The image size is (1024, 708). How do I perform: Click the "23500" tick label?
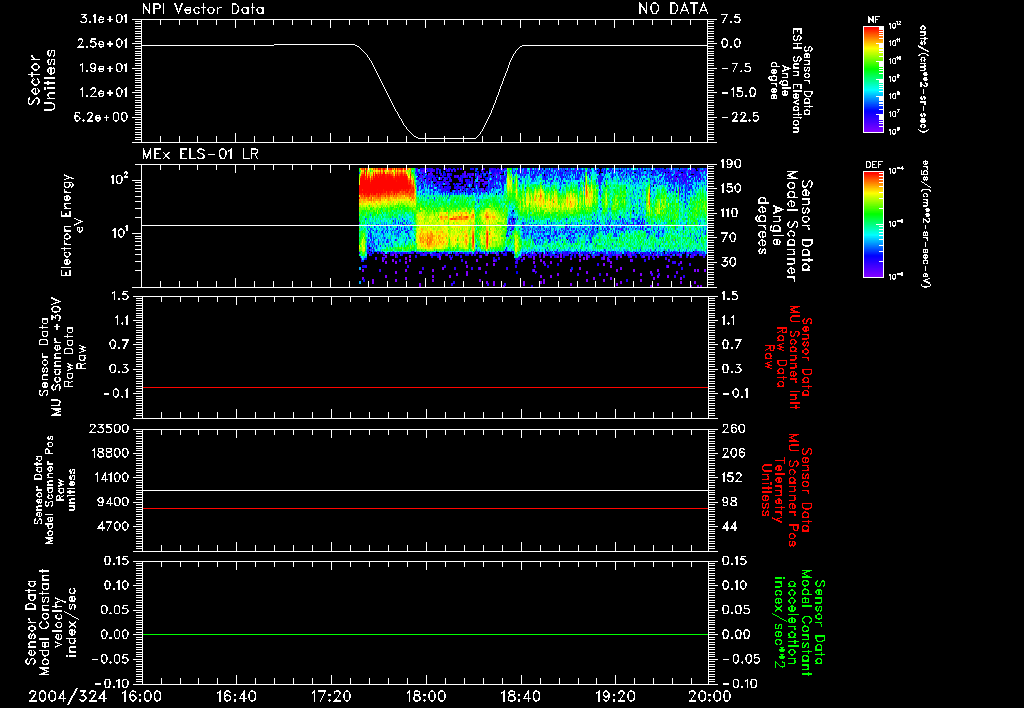(x=108, y=429)
